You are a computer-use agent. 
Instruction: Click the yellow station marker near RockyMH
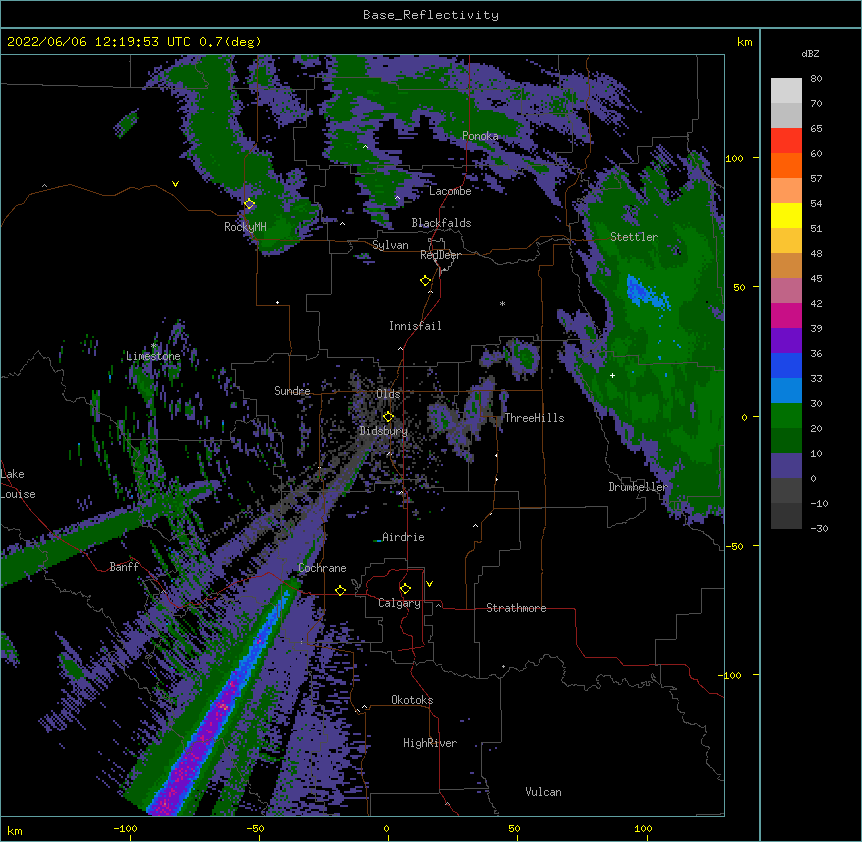[x=249, y=203]
